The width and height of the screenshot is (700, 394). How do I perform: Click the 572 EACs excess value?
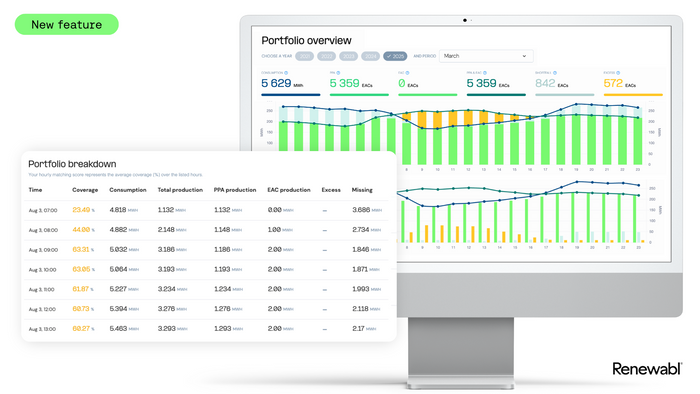pos(620,83)
